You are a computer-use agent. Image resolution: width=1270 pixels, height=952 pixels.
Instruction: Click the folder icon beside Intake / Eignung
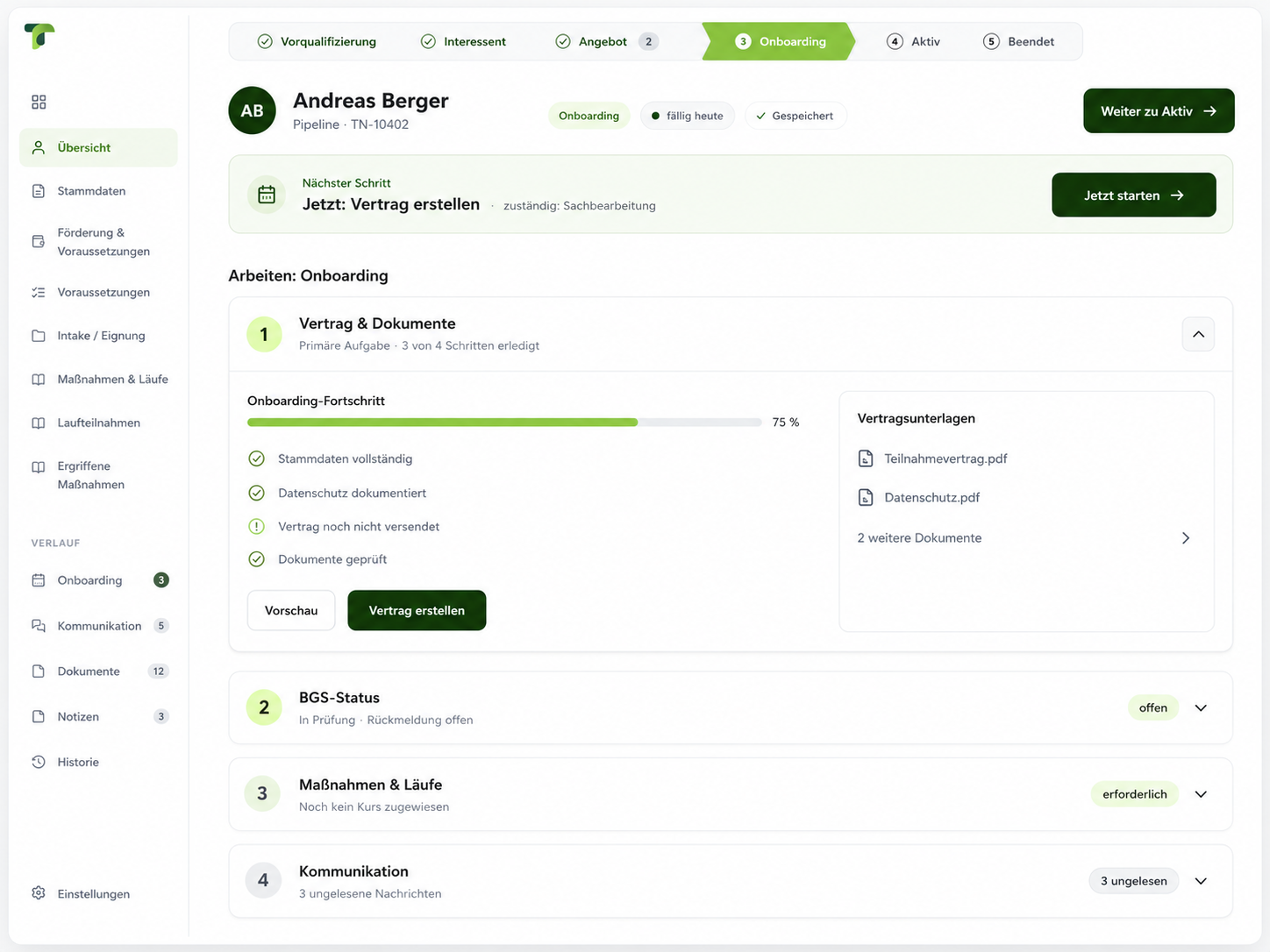tap(39, 336)
